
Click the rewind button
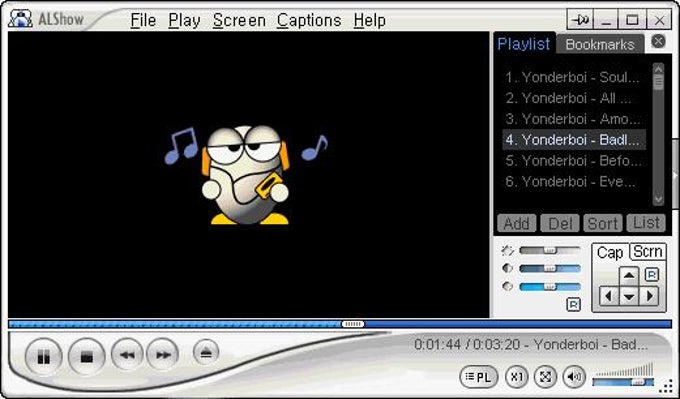point(127,355)
